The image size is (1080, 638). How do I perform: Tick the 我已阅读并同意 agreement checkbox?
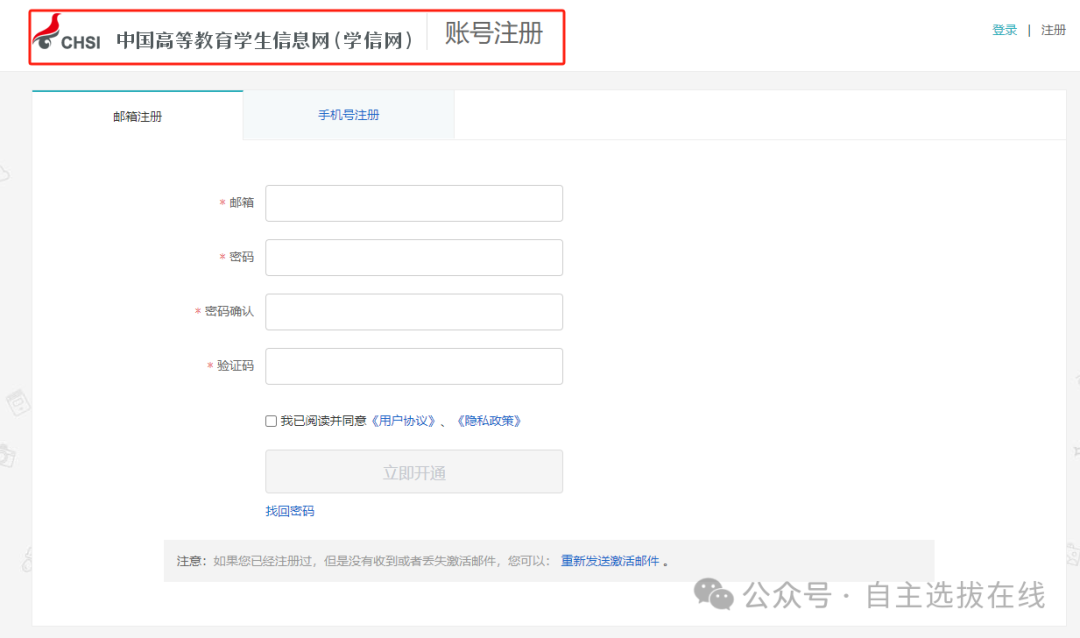point(271,421)
